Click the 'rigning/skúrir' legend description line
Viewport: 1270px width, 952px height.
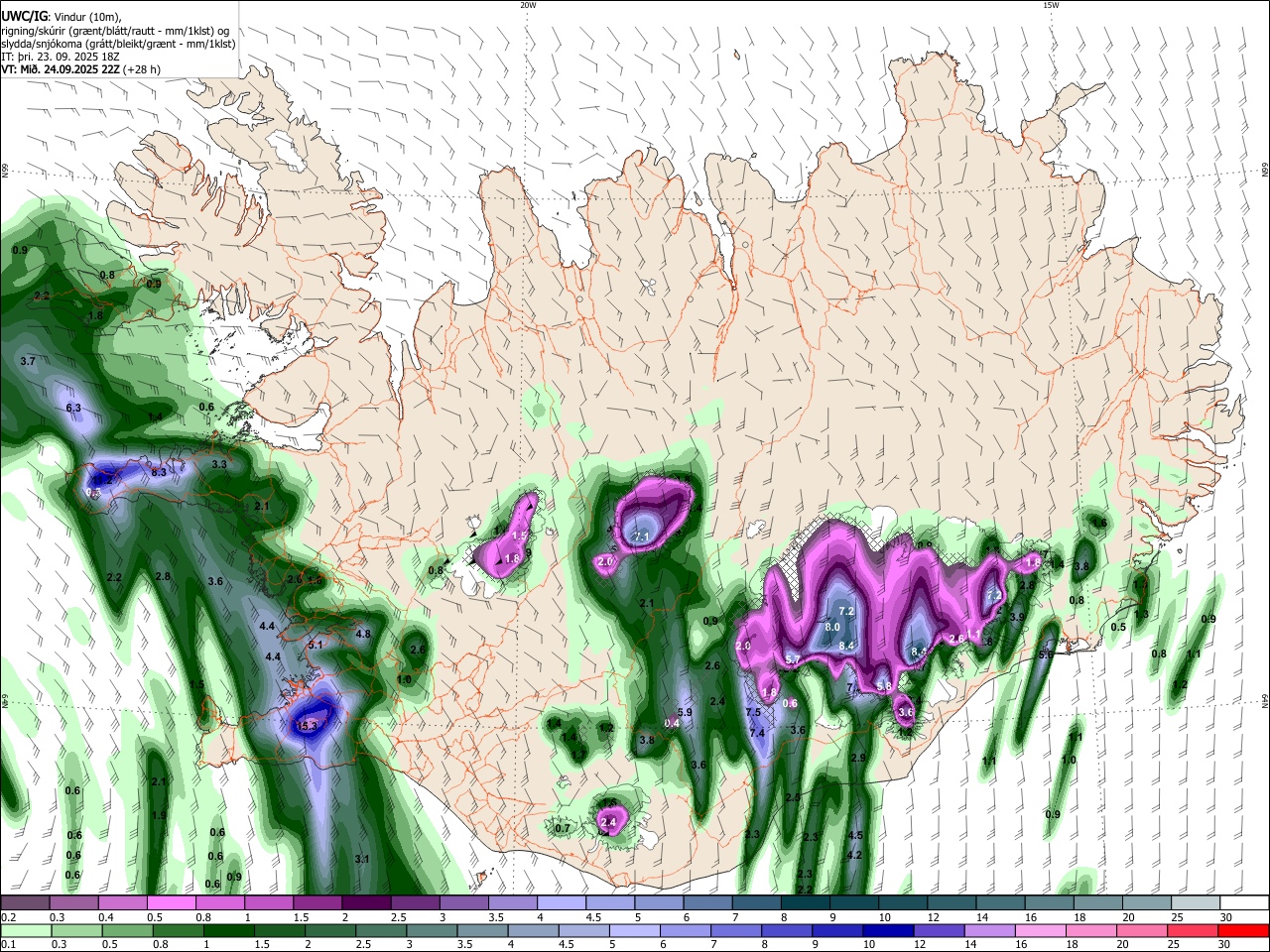(x=114, y=30)
